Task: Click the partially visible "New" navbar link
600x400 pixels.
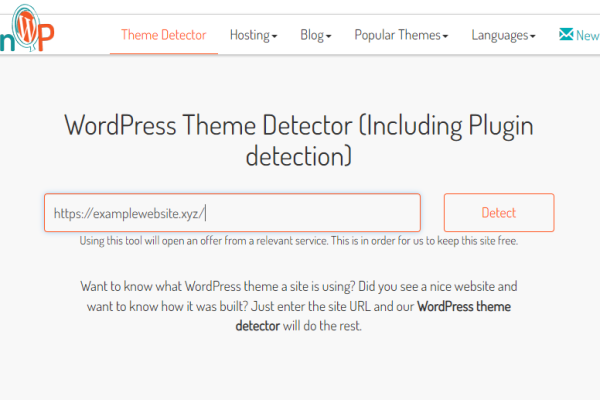Action: [588, 35]
